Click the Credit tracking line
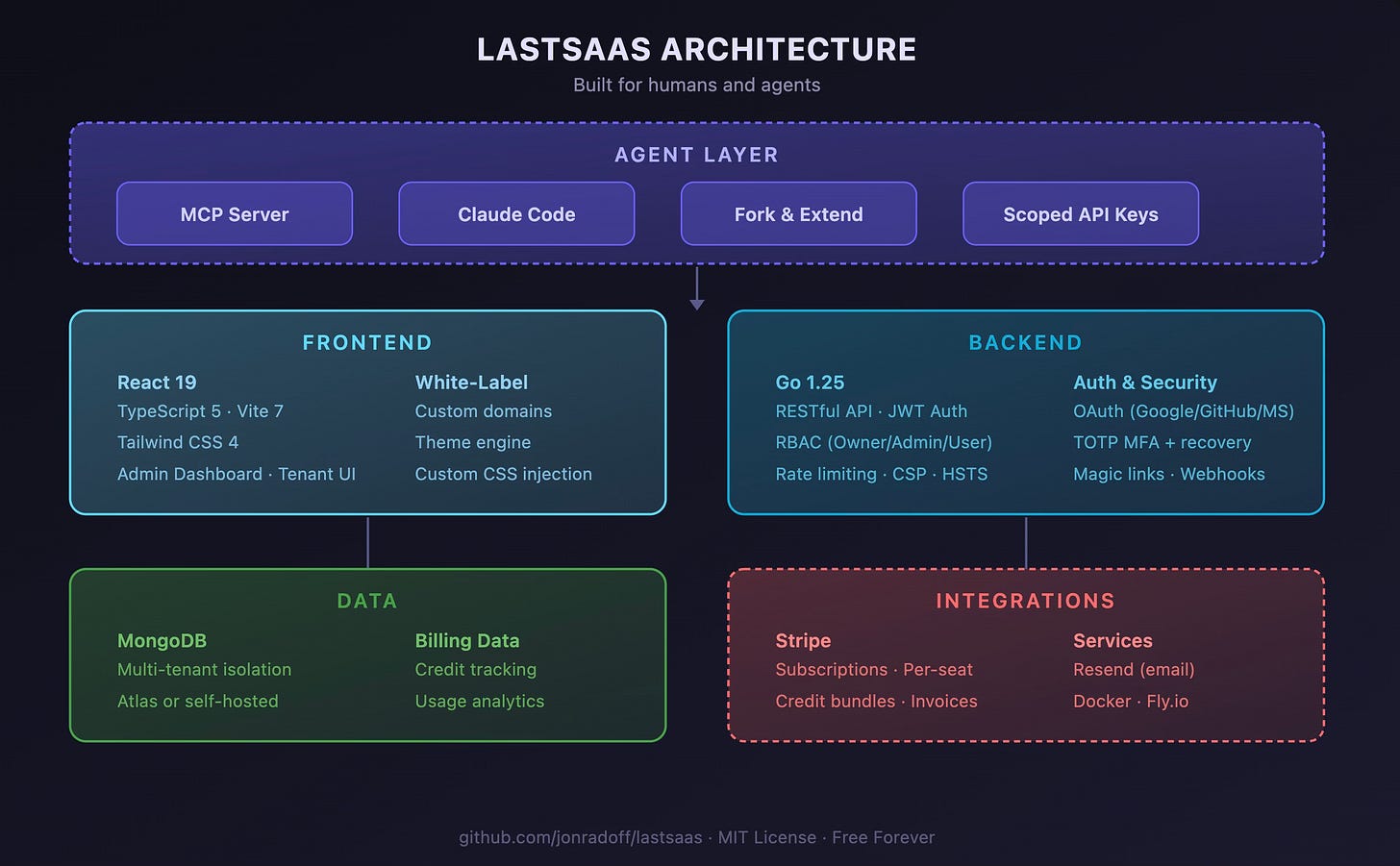This screenshot has width=1400, height=866. (476, 670)
